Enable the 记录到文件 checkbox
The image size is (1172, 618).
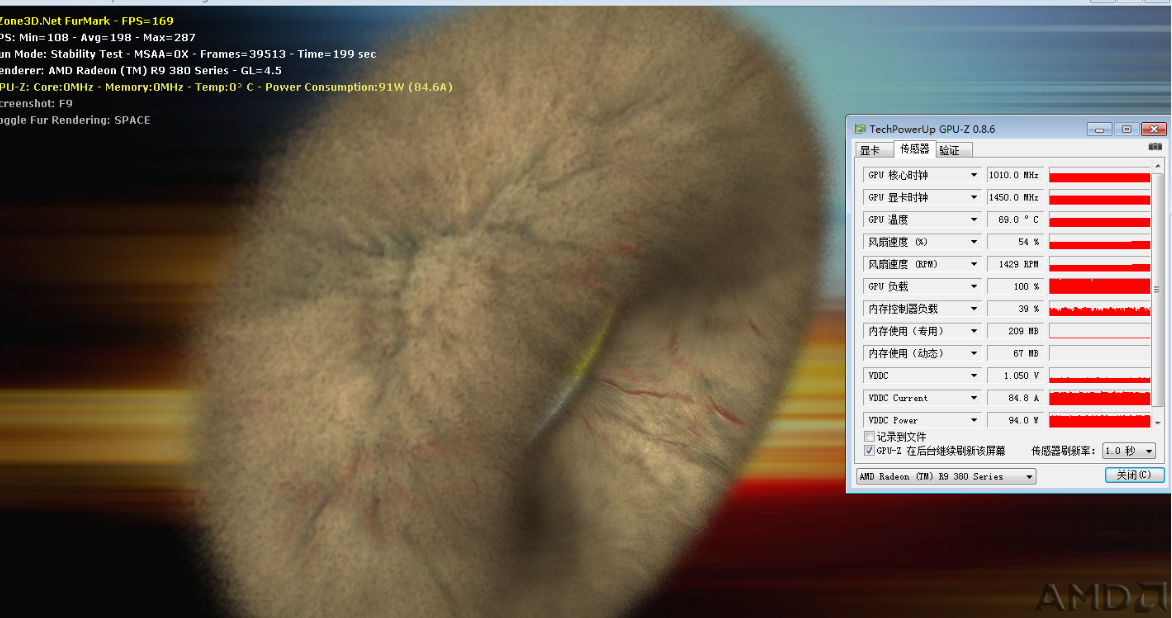pos(869,436)
